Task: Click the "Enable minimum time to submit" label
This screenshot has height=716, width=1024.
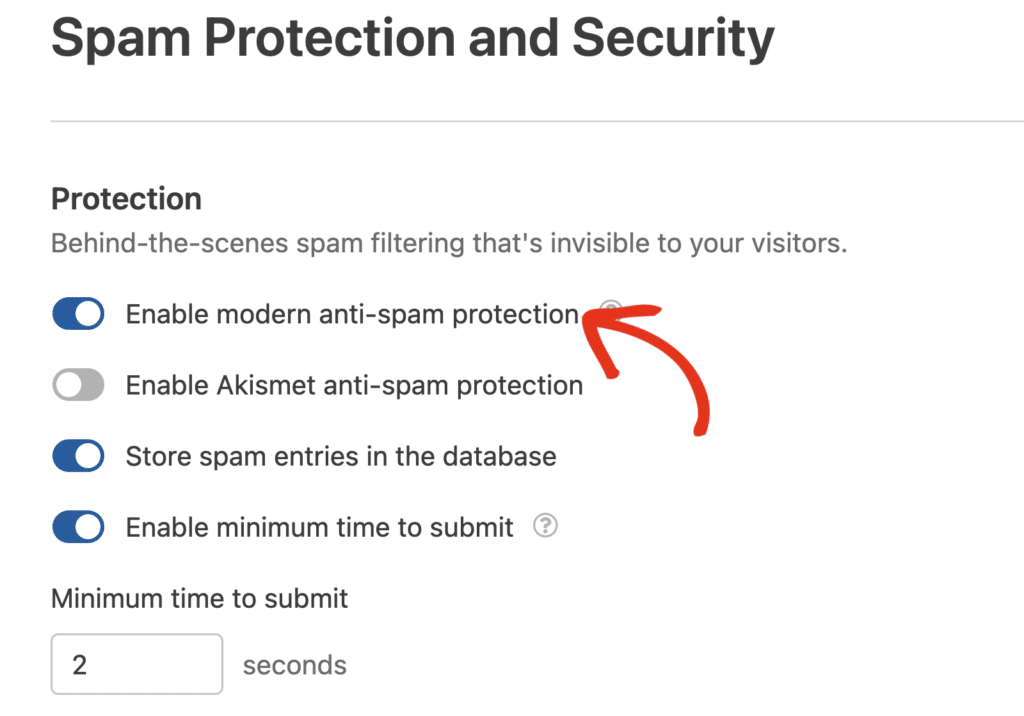Action: click(x=319, y=527)
